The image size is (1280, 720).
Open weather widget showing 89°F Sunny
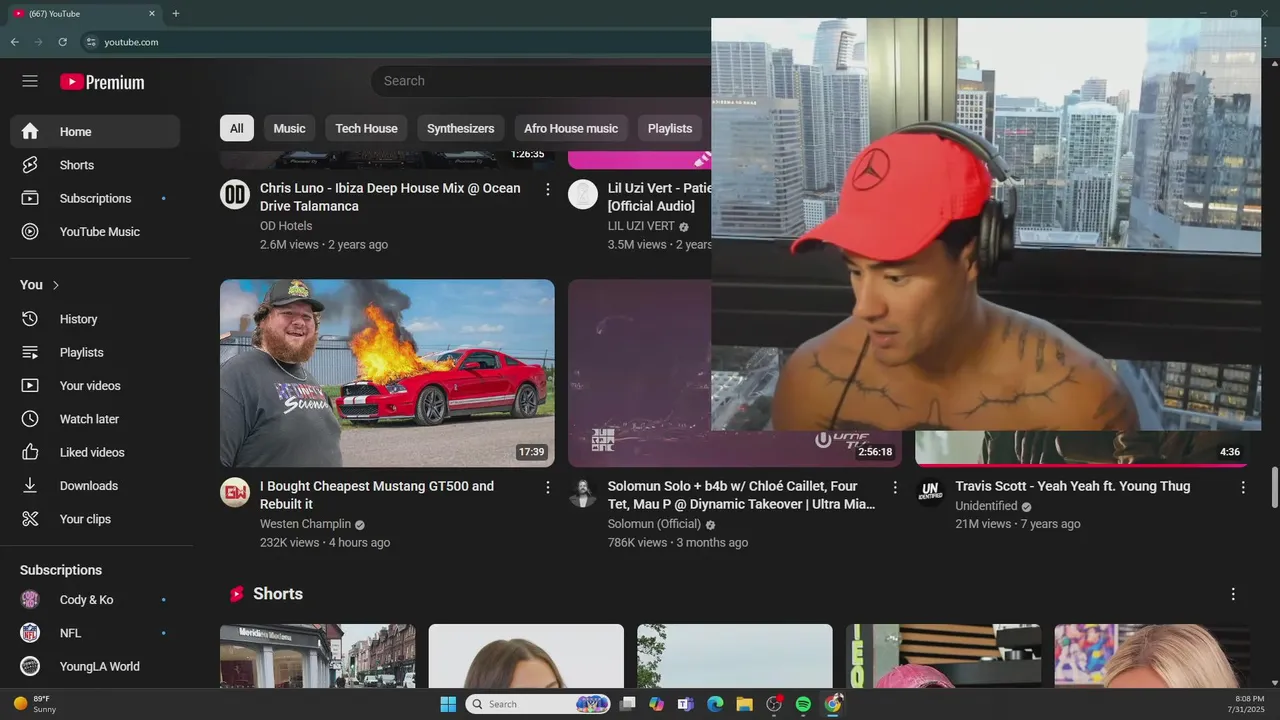[x=33, y=704]
